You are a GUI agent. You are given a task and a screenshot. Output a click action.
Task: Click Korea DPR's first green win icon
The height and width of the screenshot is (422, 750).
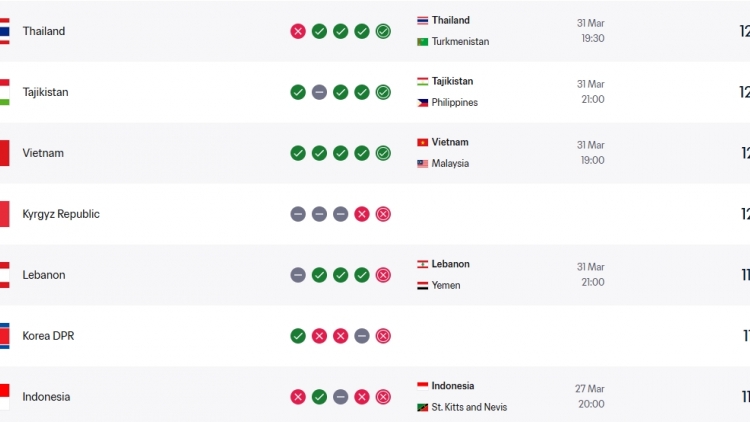click(x=298, y=336)
